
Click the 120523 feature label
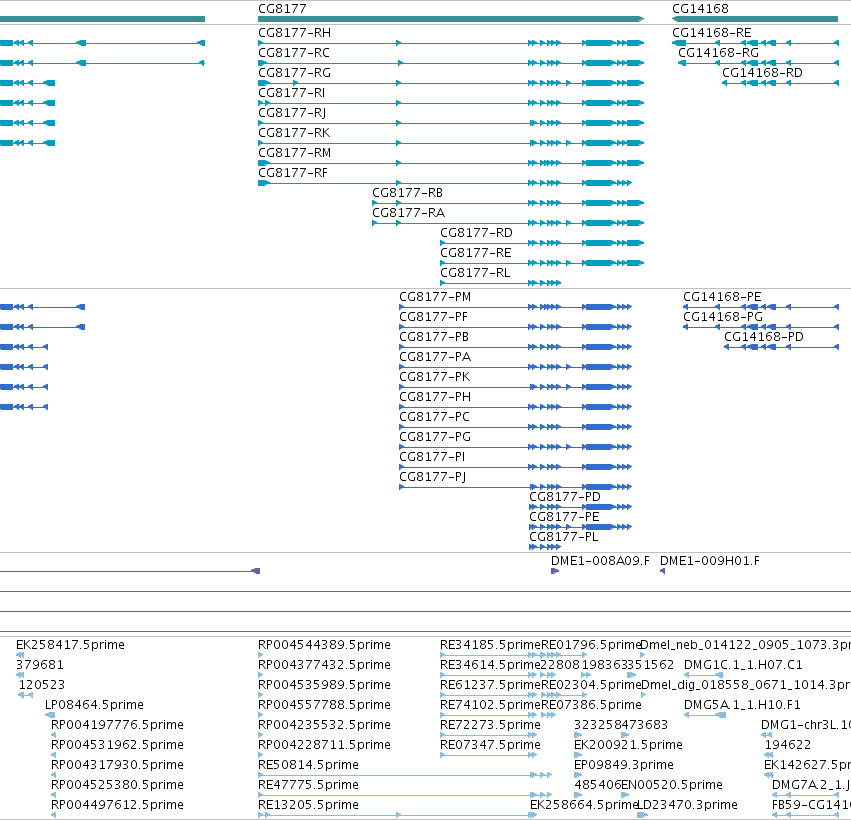click(42, 685)
